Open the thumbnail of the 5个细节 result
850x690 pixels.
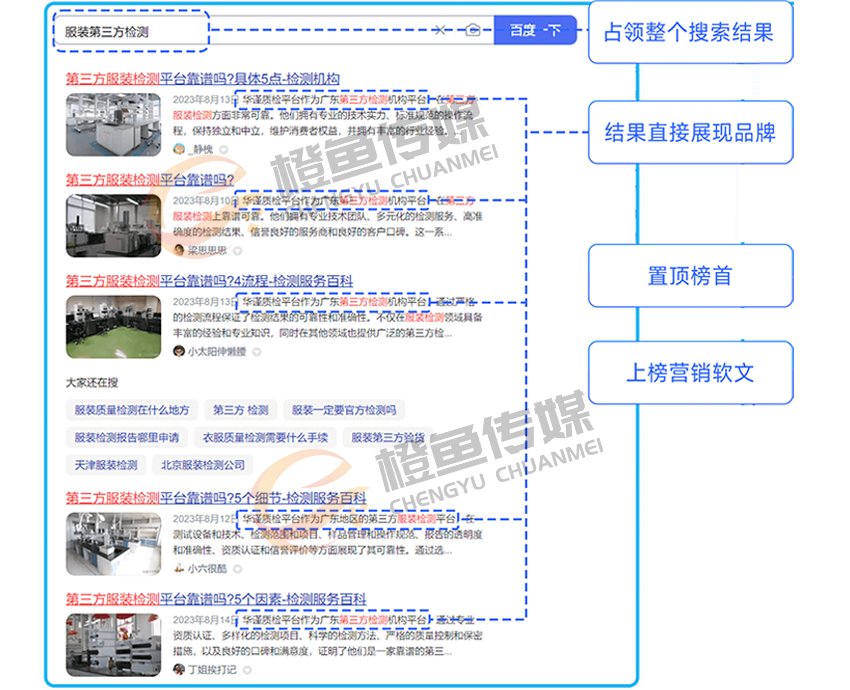113,544
